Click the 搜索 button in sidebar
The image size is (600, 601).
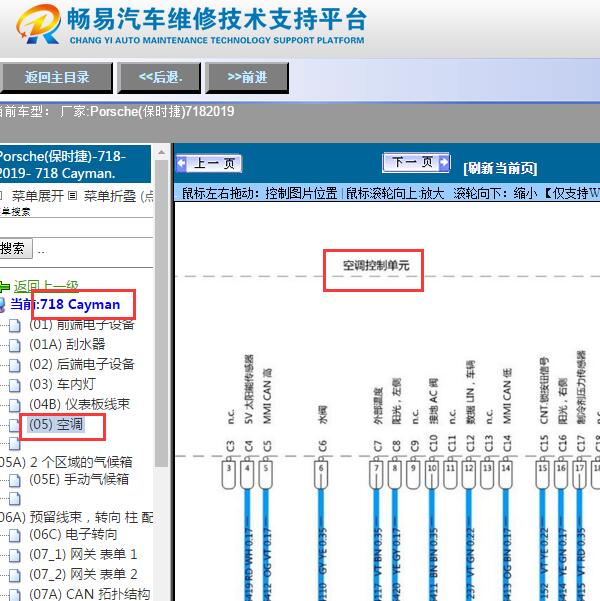(15, 249)
